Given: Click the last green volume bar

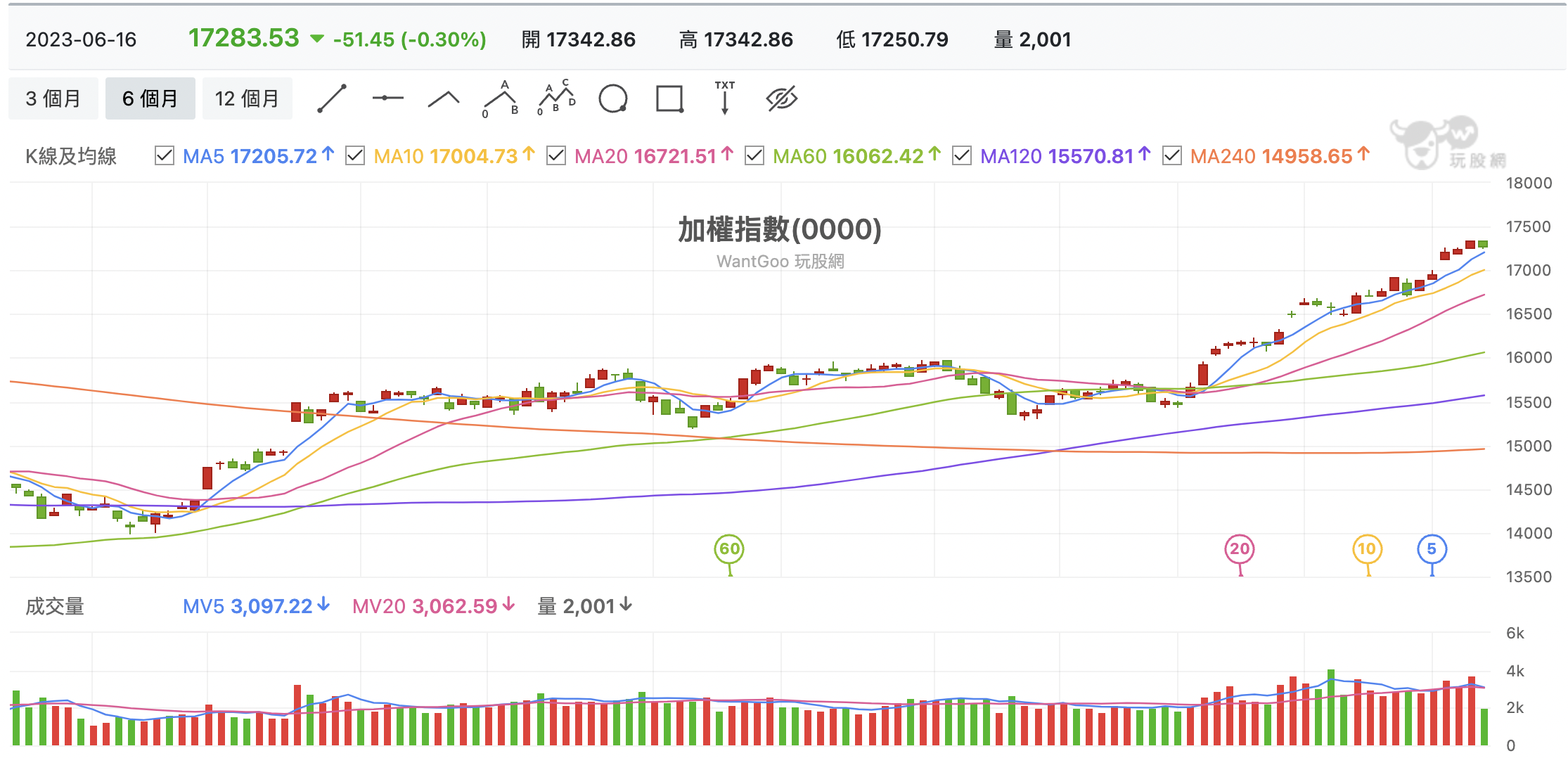Looking at the screenshot, I should (1484, 727).
